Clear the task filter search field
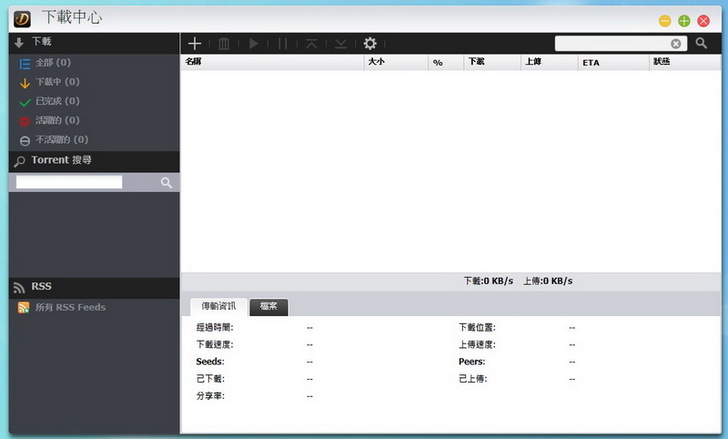 point(676,43)
